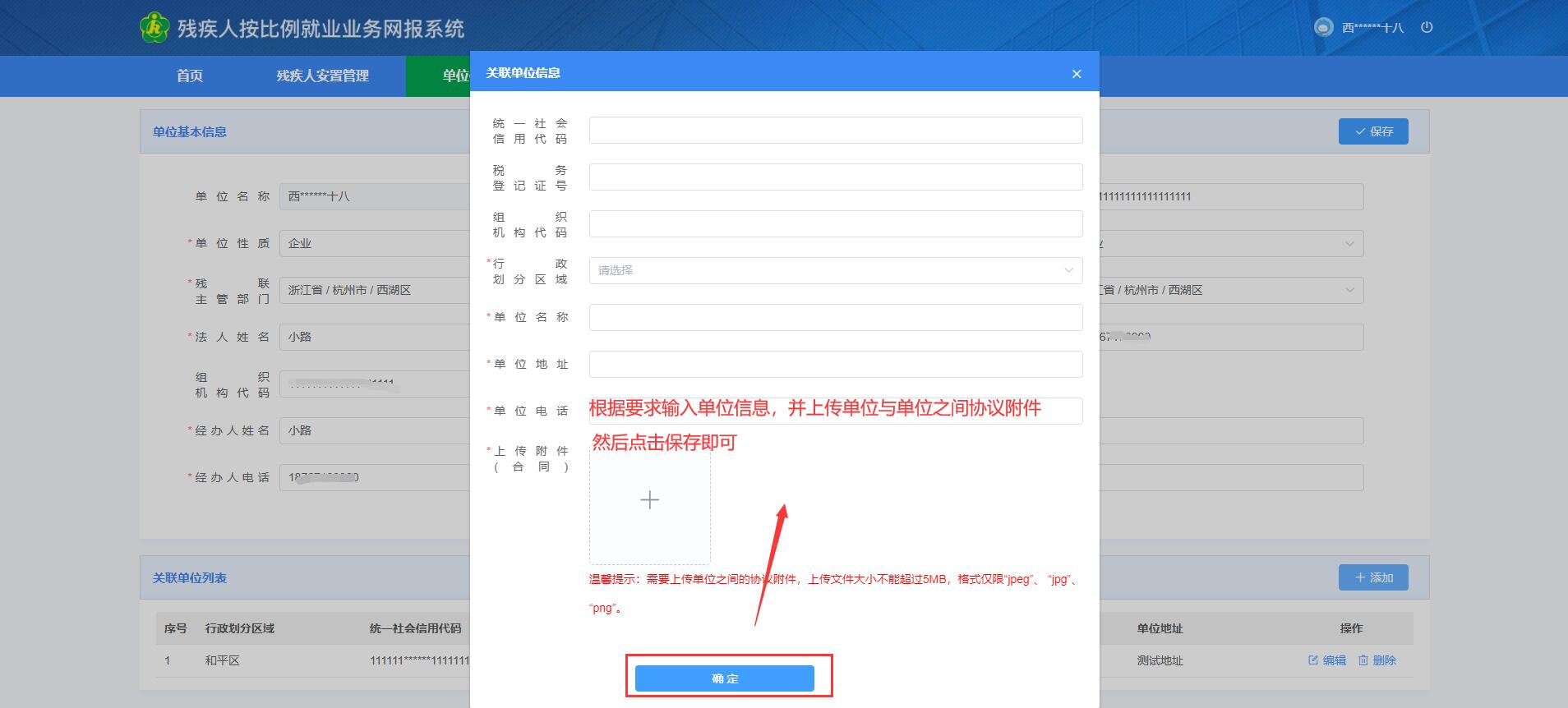Open the 残疾人安置管理 menu
The image size is (1568, 708).
pyautogui.click(x=322, y=76)
